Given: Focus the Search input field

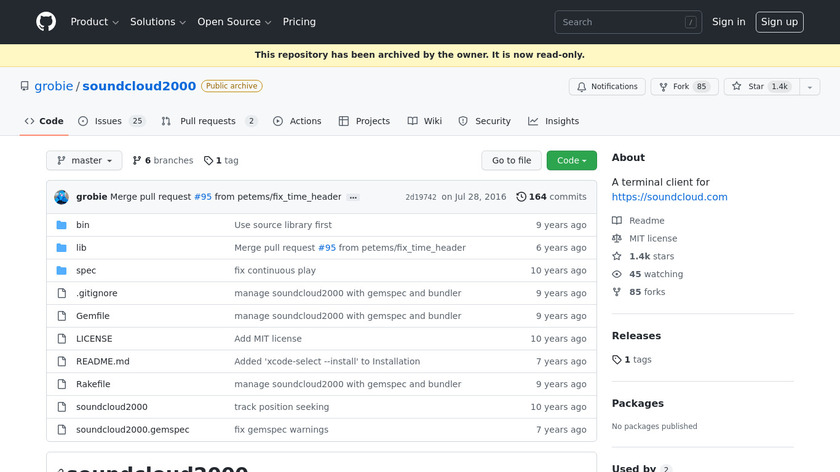Looking at the screenshot, I should click(x=629, y=22).
